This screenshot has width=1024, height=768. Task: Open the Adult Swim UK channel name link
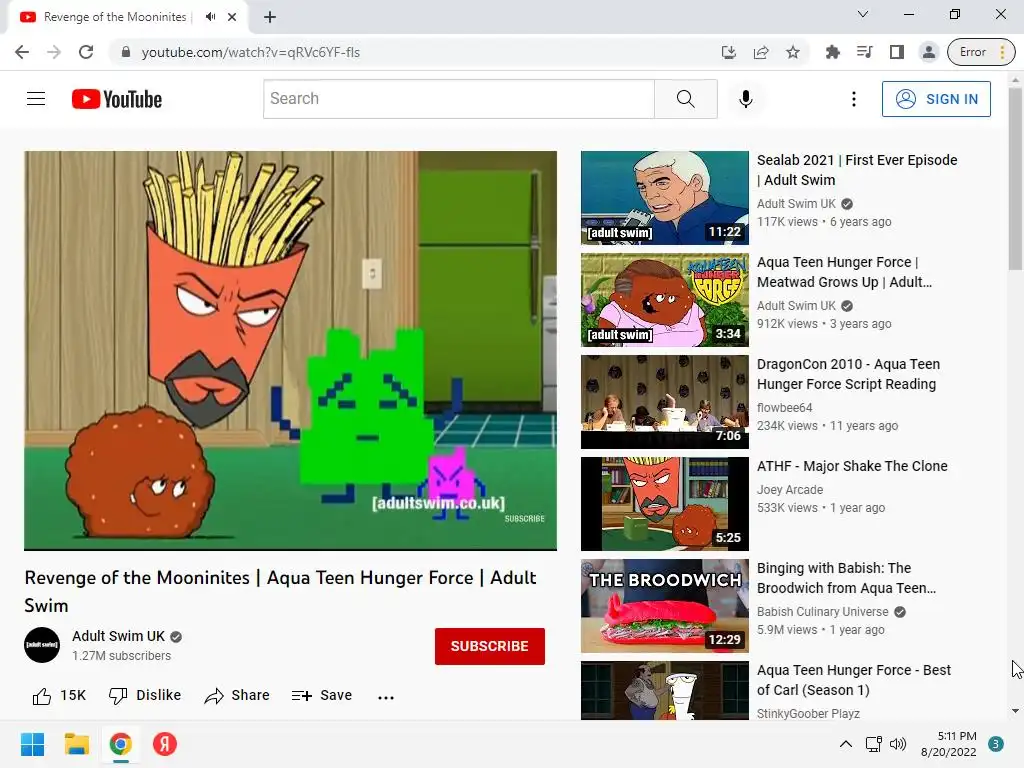[118, 636]
